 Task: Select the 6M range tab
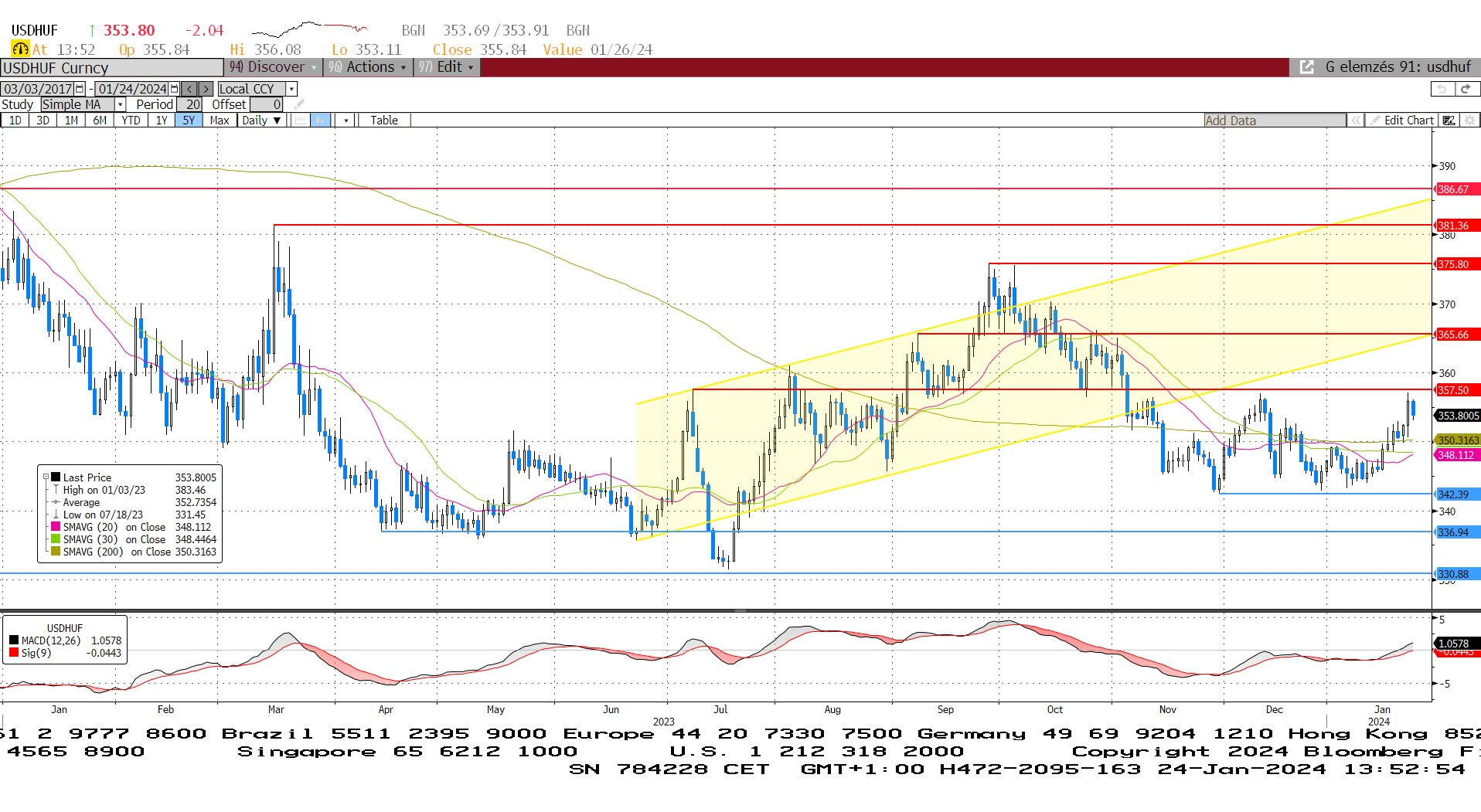[x=100, y=121]
